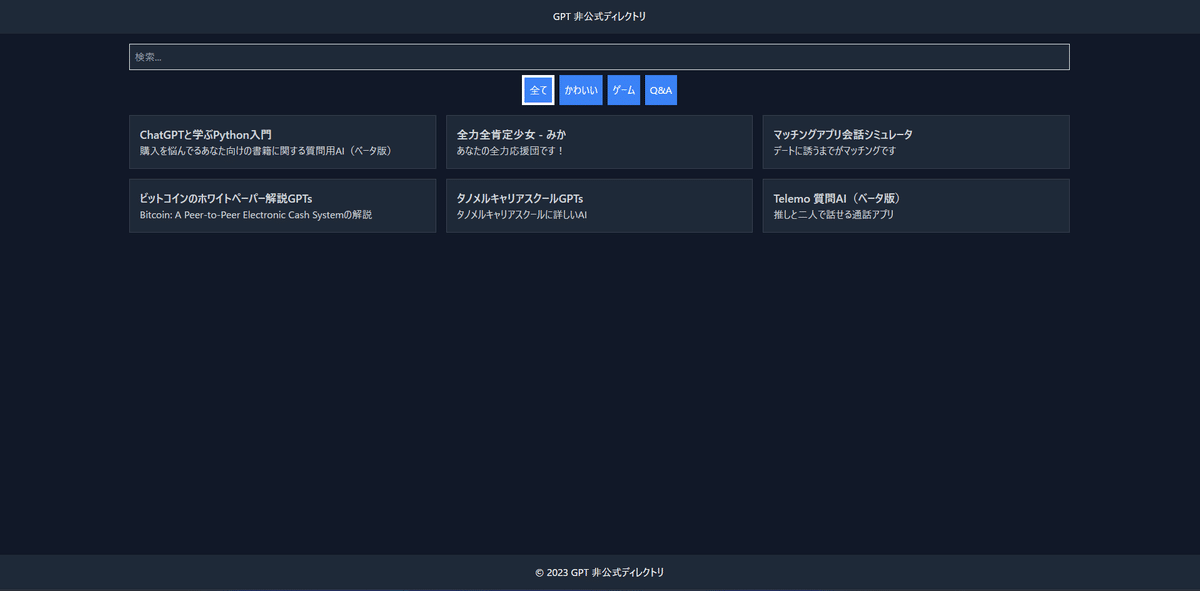The image size is (1200, 591).
Task: Open the ビットコインのホワイトペーパー解説GPTs card
Action: (282, 206)
